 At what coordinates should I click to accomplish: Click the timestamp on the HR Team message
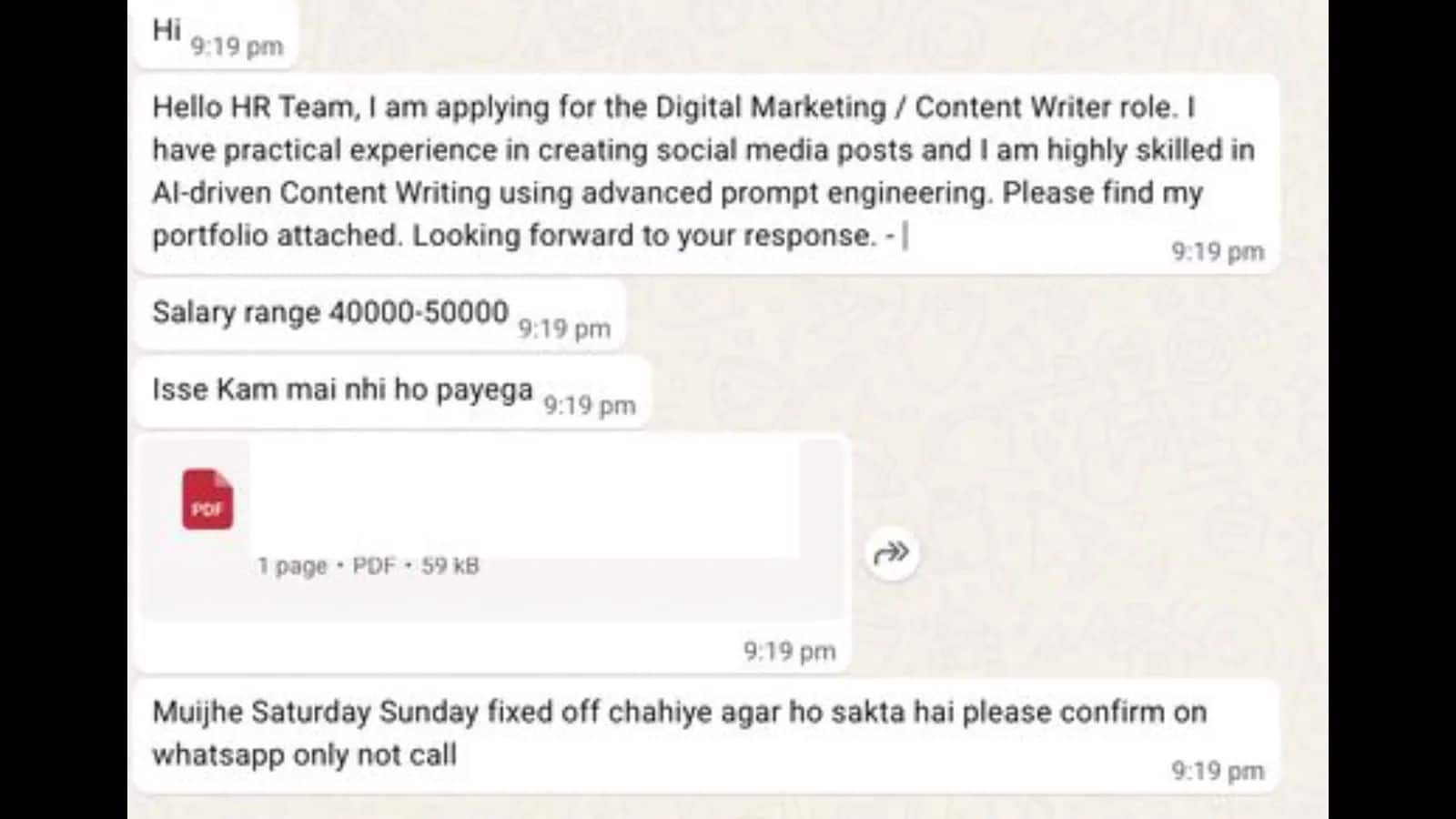point(1218,251)
